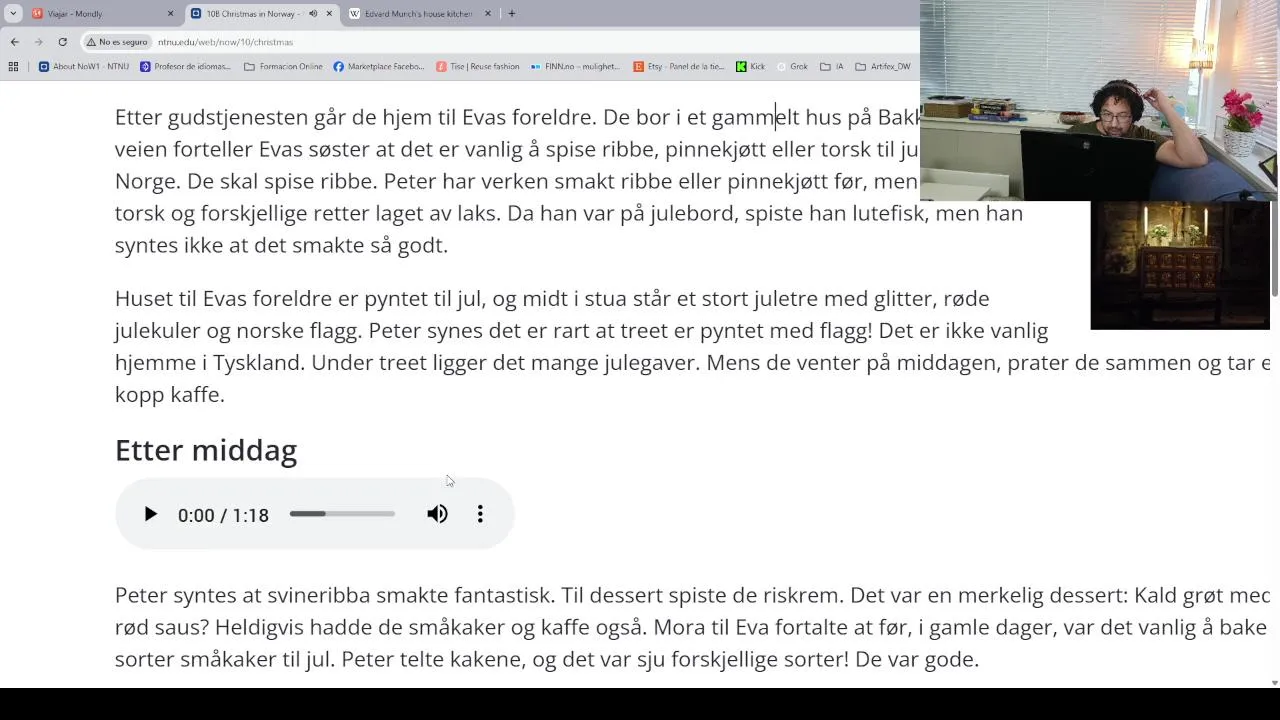Click the word 'gudstjenesten' in first paragraph

[238, 118]
